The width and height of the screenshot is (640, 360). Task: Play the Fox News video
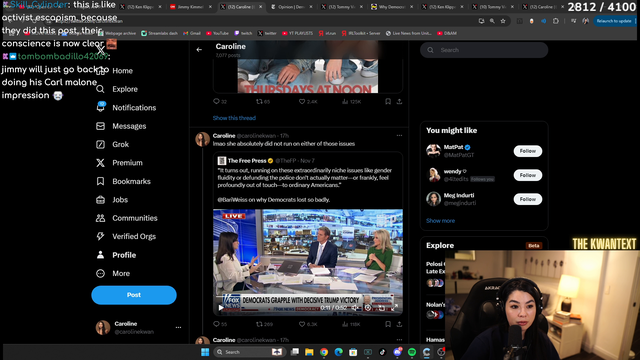[221, 308]
